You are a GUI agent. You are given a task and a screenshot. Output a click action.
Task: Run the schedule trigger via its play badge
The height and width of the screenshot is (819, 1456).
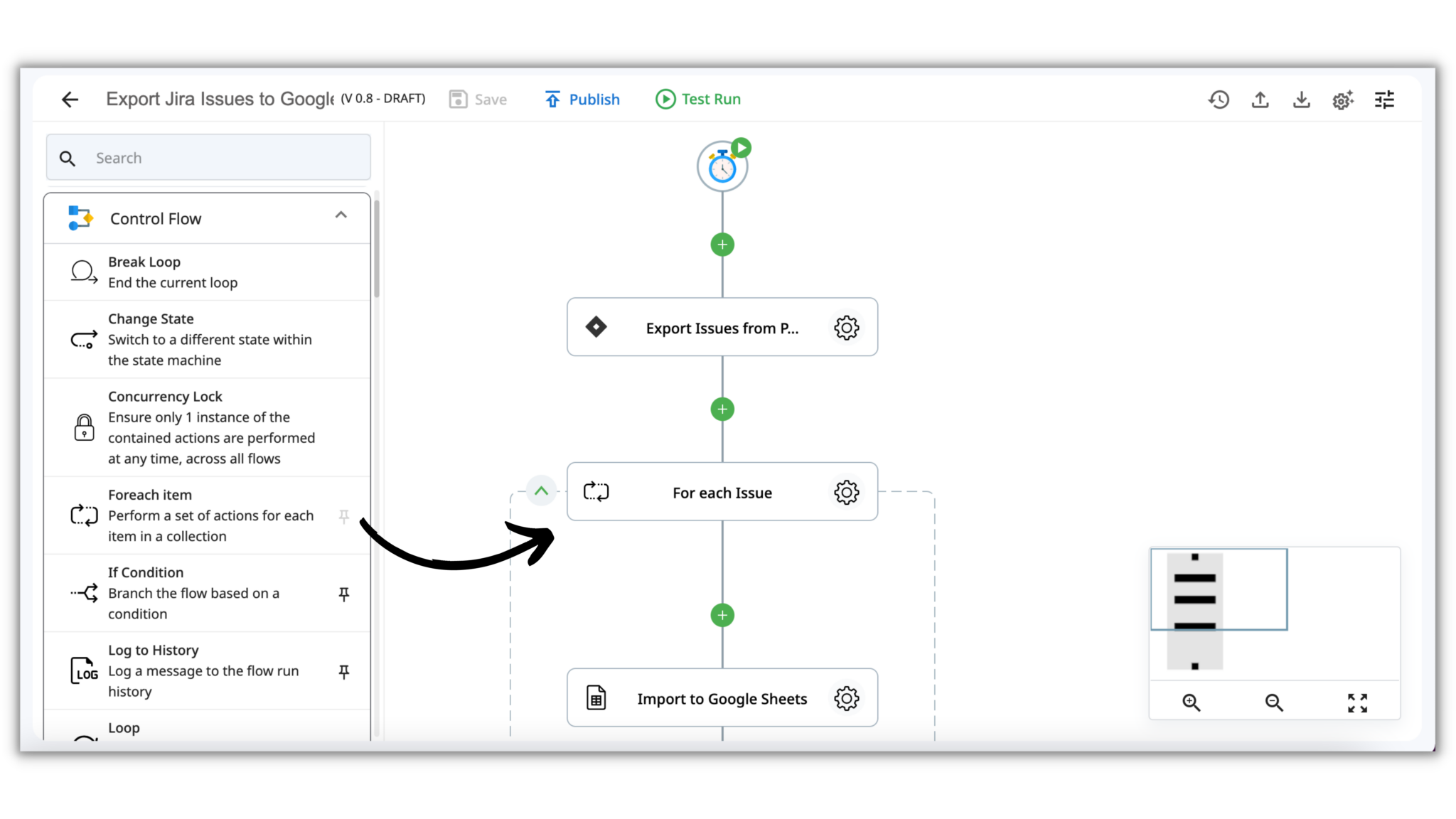pos(742,147)
